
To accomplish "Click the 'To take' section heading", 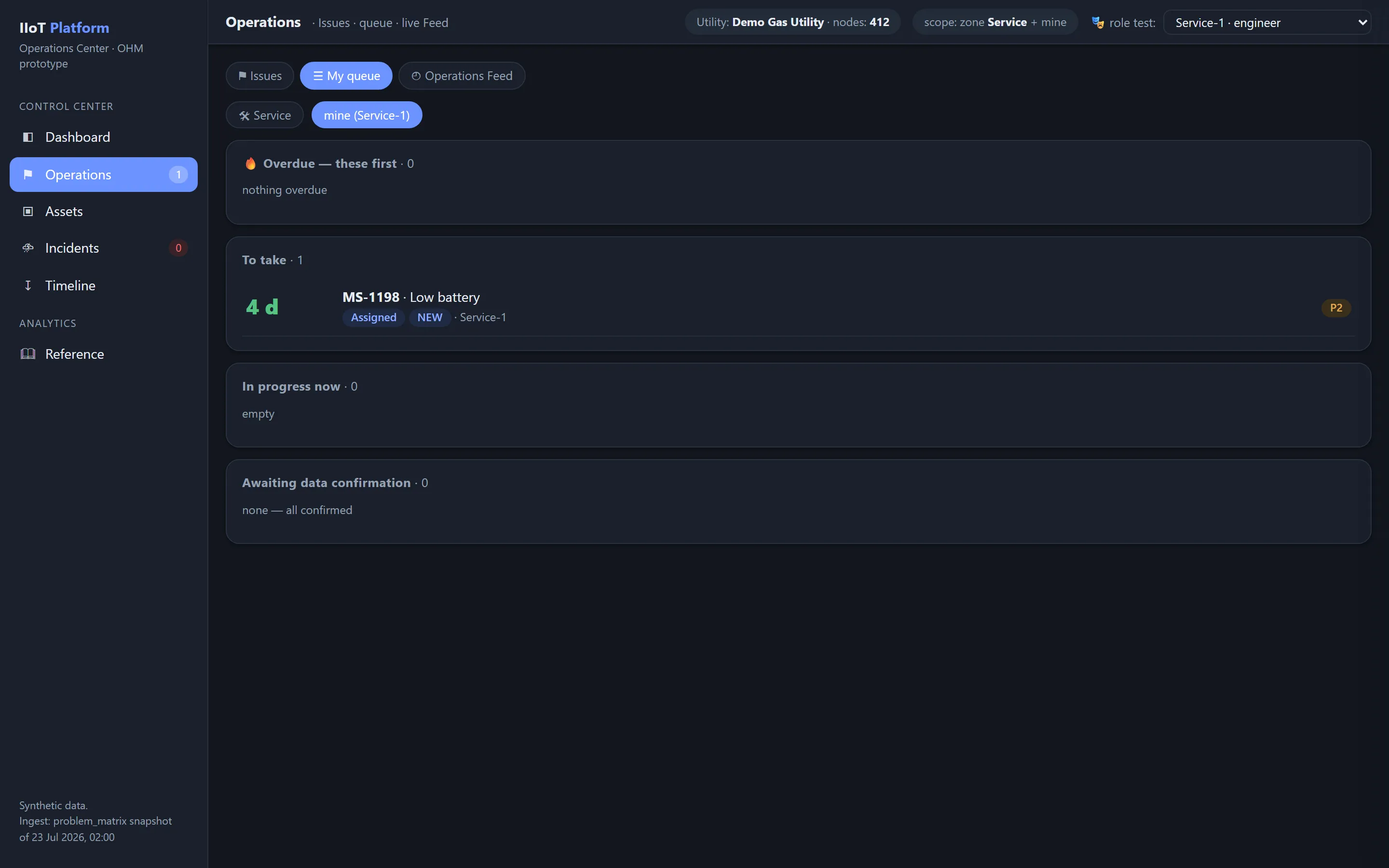I will coord(264,260).
